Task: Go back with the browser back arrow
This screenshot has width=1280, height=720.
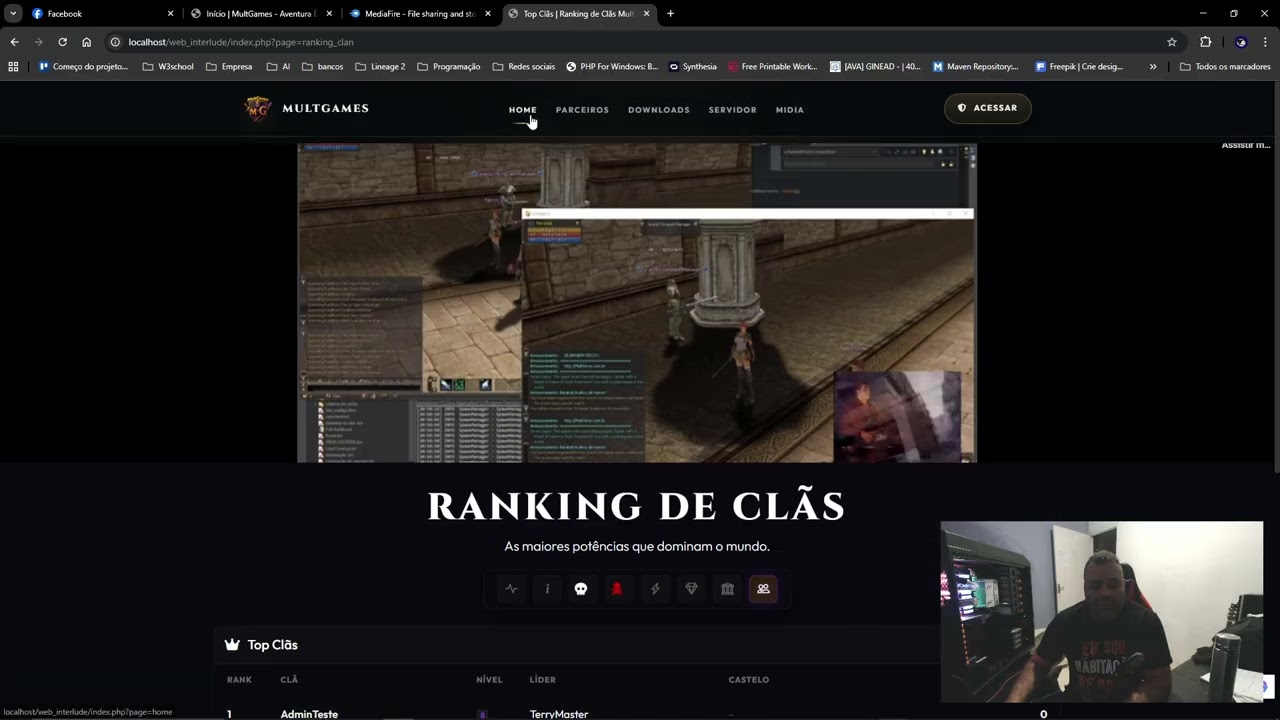Action: (14, 42)
